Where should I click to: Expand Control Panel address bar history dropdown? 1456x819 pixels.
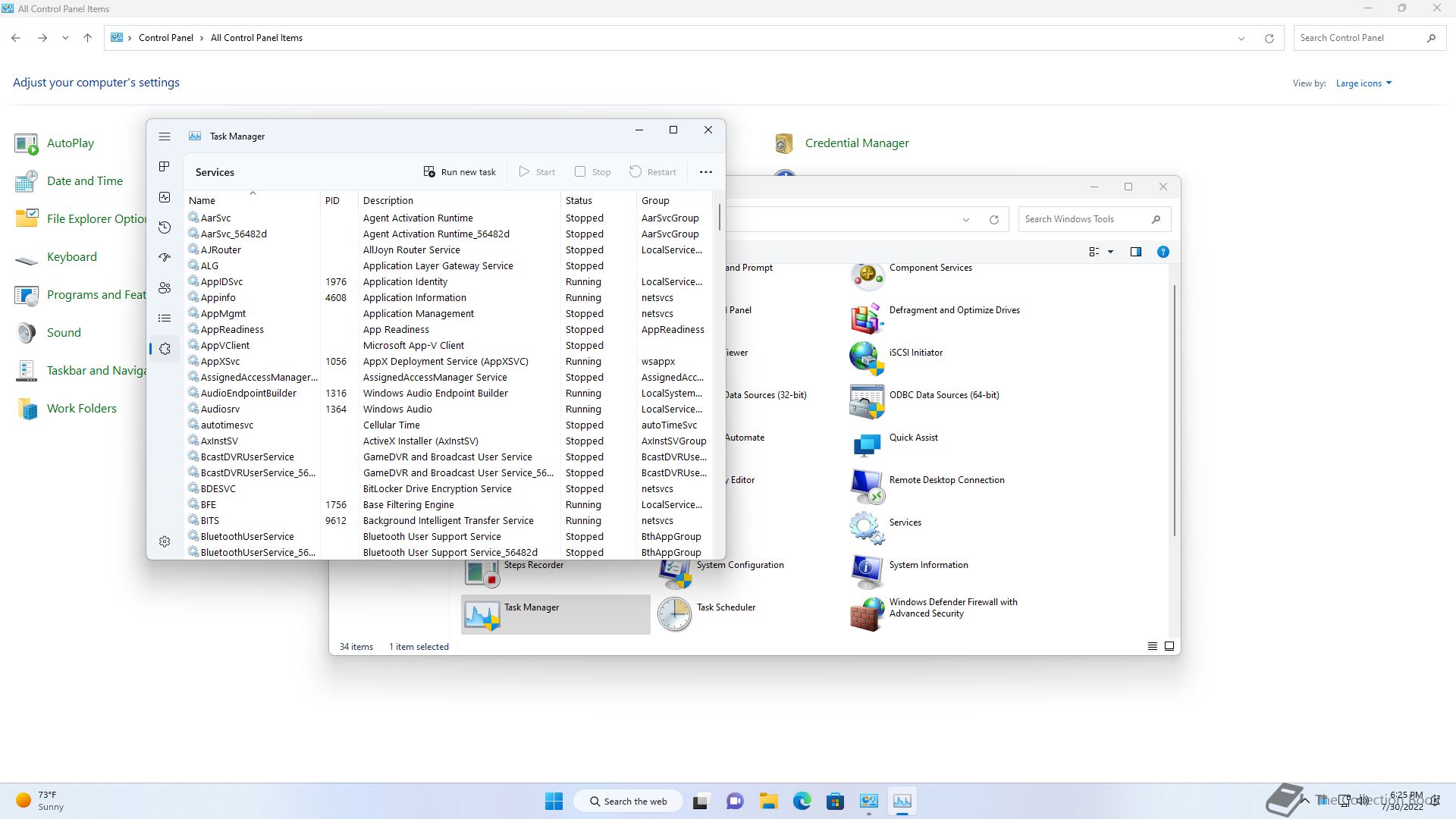[1241, 38]
